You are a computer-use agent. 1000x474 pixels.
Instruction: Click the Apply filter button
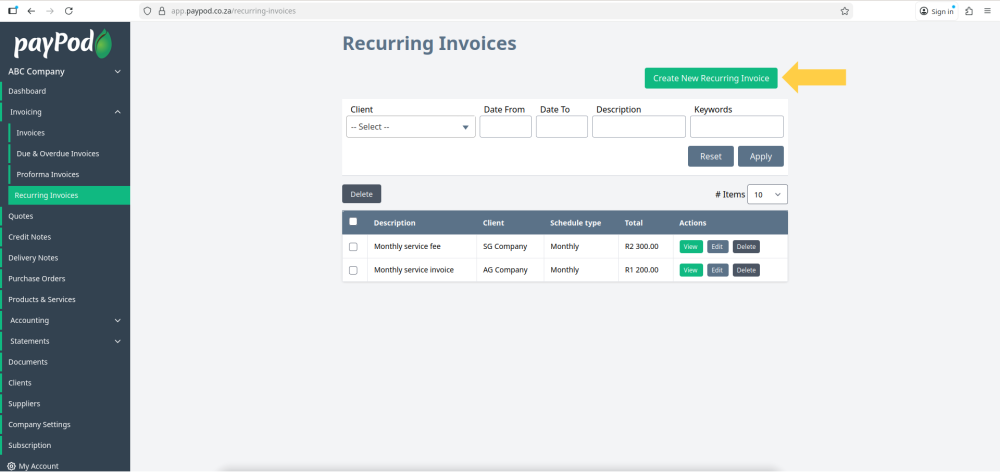coord(761,156)
